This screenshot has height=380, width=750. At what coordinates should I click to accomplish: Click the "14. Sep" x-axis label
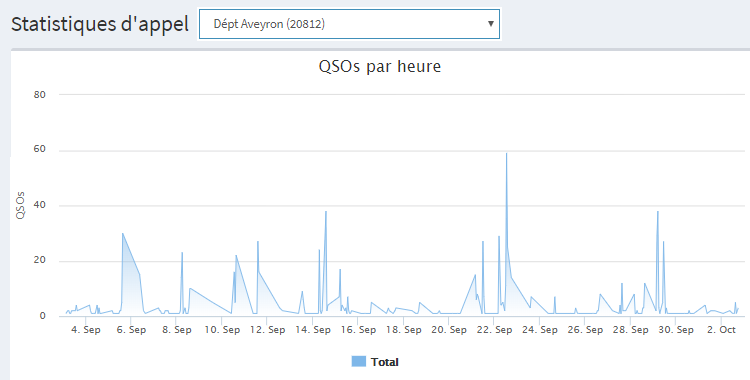(x=313, y=330)
